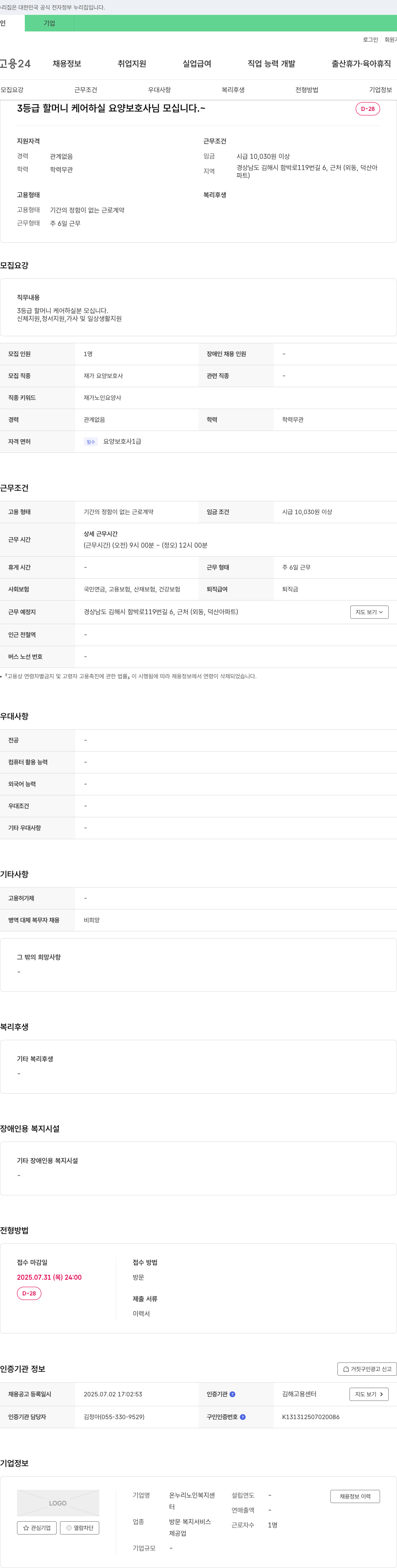397x1568 pixels.
Task: Open the 출산휴가·육아휴직 menu
Action: 361,63
